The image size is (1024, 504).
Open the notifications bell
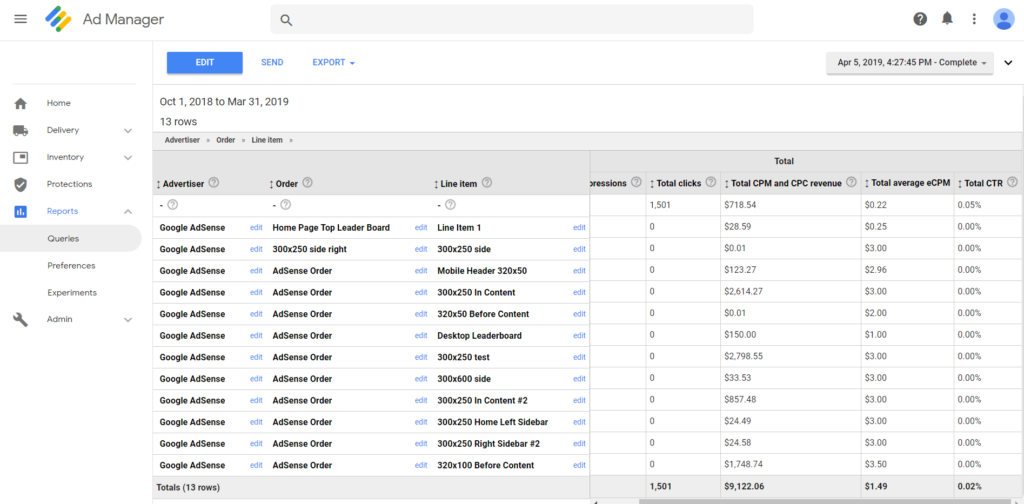[x=947, y=19]
